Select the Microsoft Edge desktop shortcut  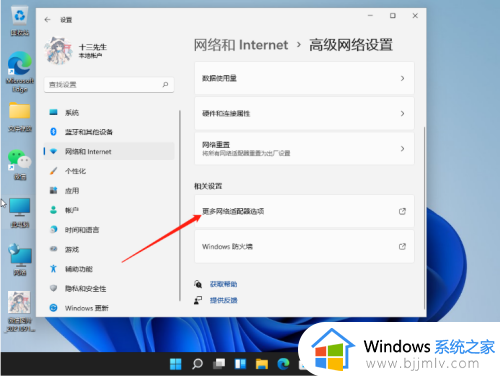click(x=20, y=72)
